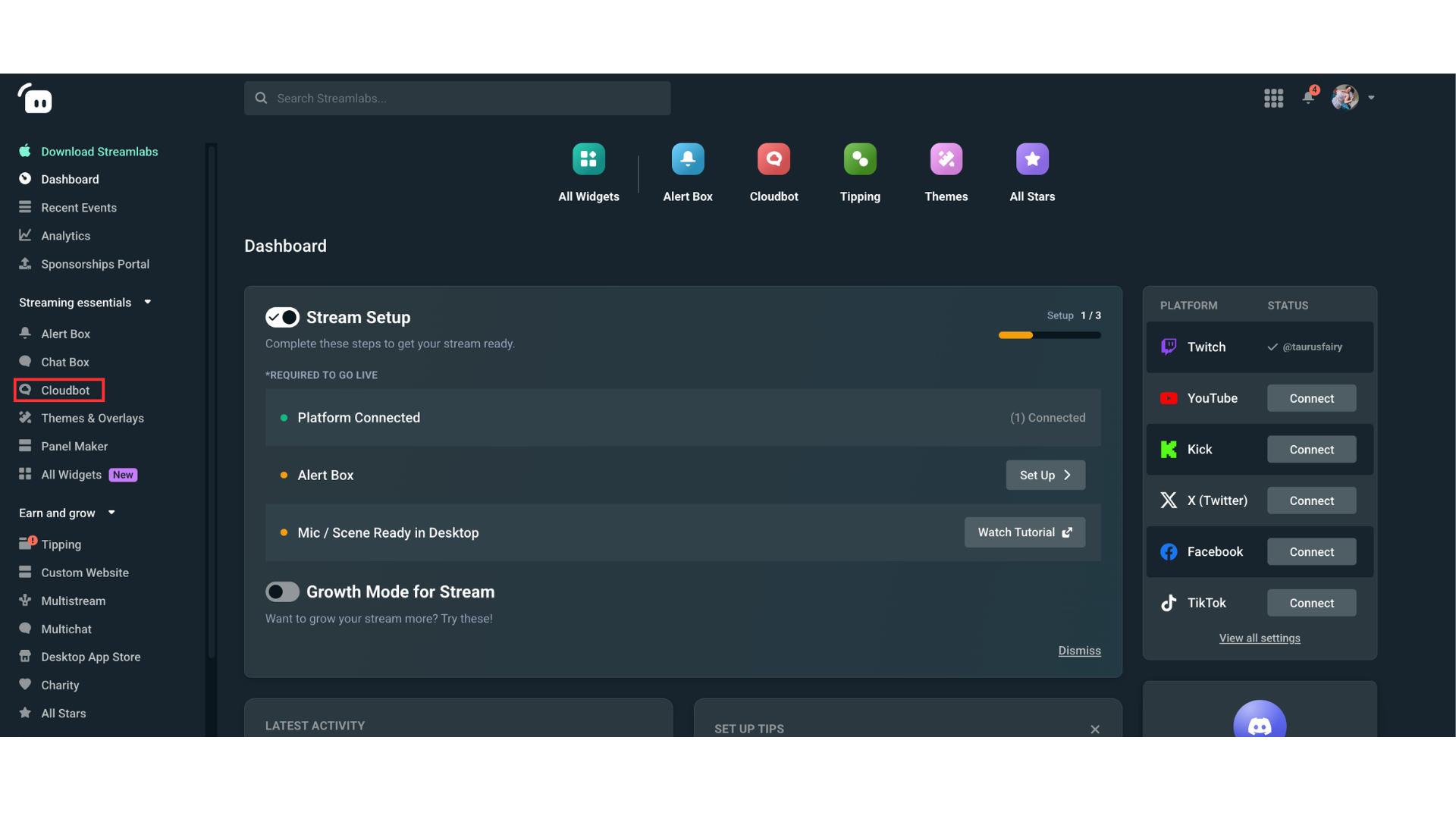Viewport: 1456px width, 819px height.
Task: Open Dashboard in the sidebar
Action: [70, 180]
